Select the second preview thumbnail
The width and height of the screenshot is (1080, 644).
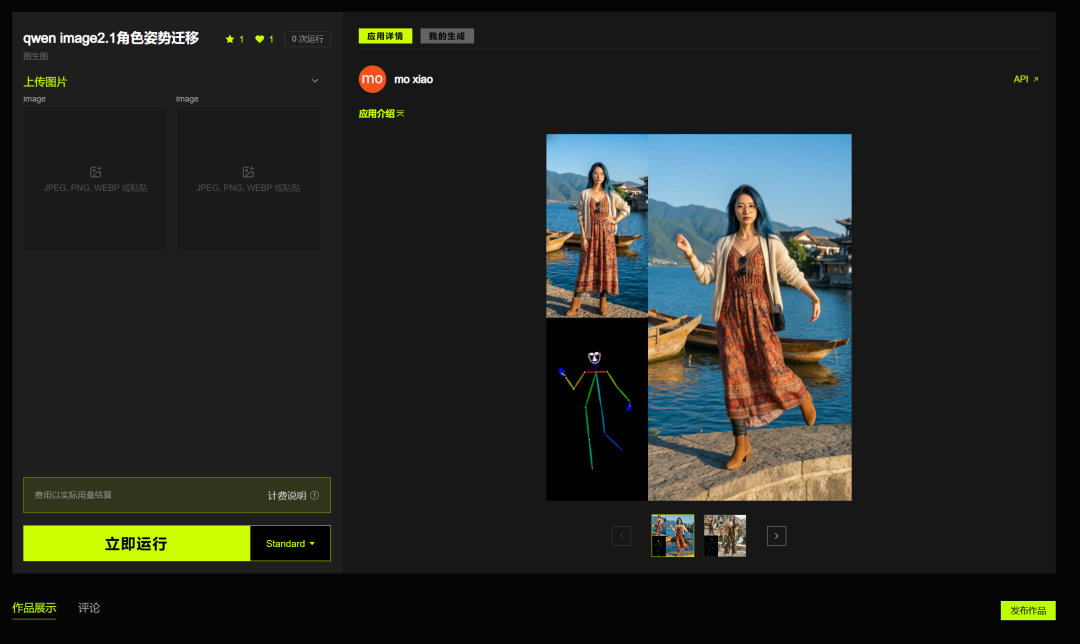(725, 536)
